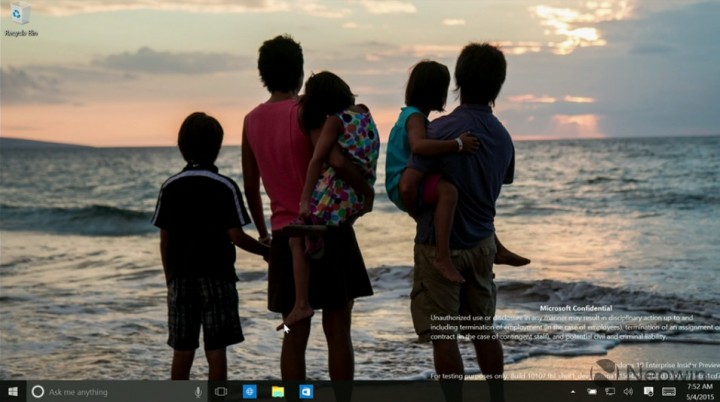Click the Cortana circle icon
Image resolution: width=720 pixels, height=402 pixels.
[38, 391]
